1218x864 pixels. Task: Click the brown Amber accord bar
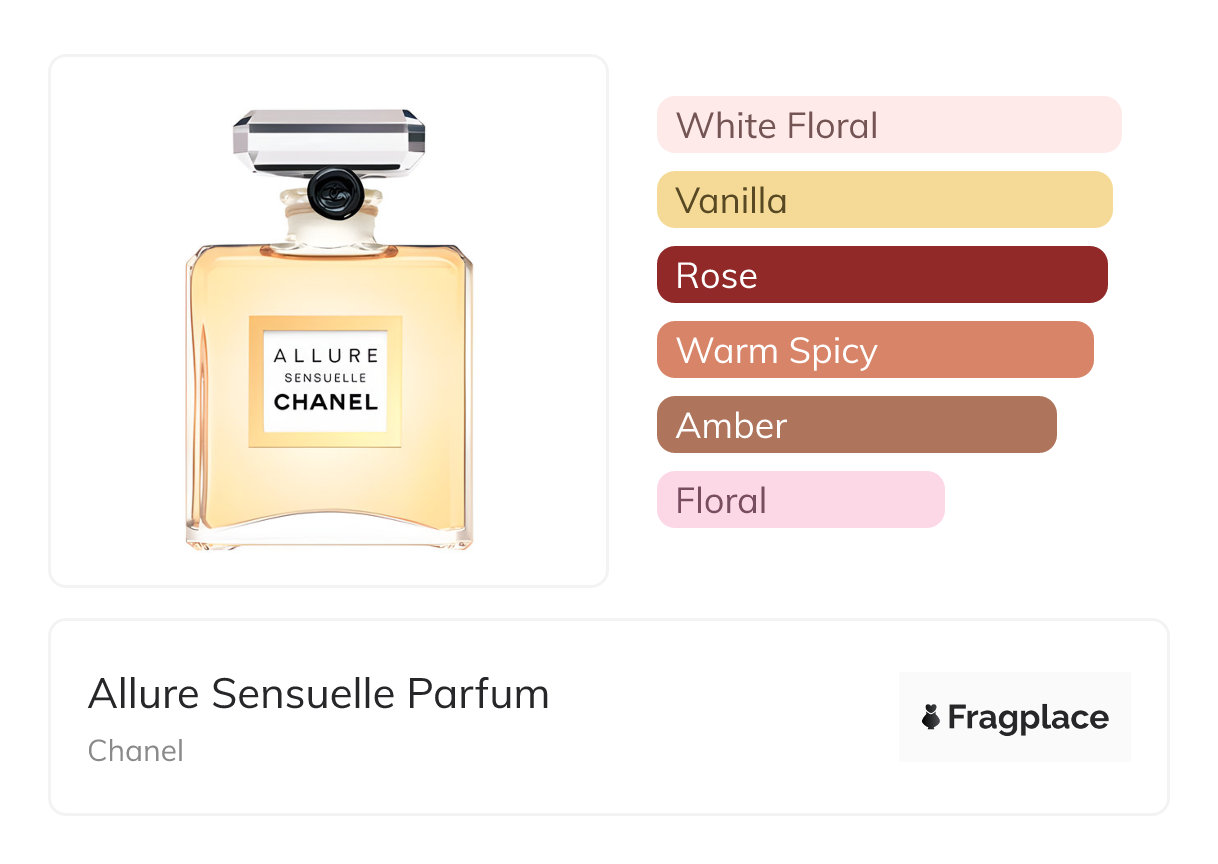(856, 425)
